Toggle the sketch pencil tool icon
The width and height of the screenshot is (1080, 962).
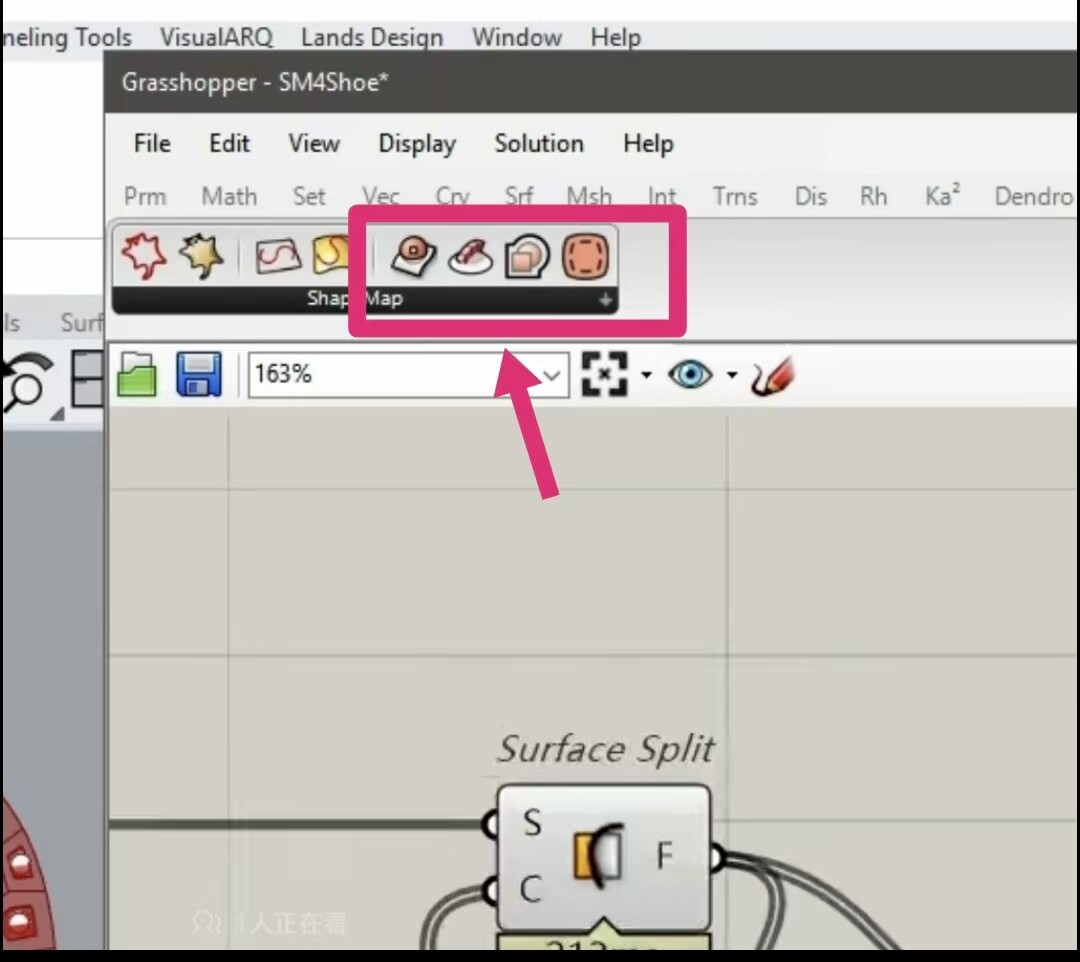click(x=773, y=376)
